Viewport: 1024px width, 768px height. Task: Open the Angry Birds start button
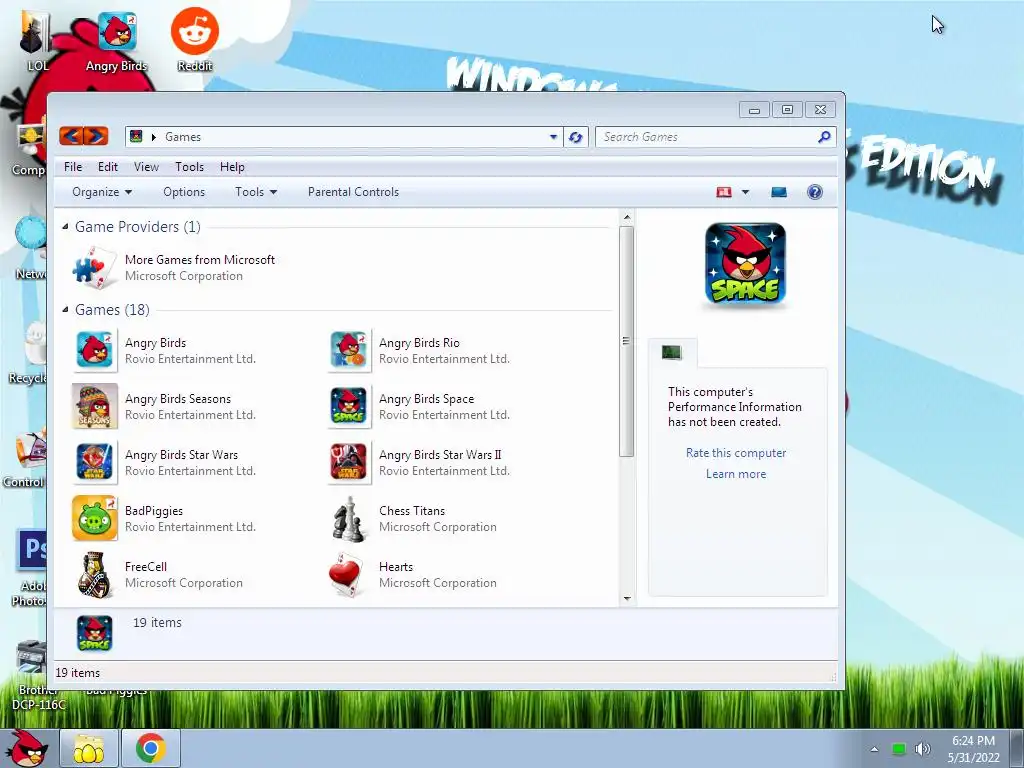coord(26,748)
